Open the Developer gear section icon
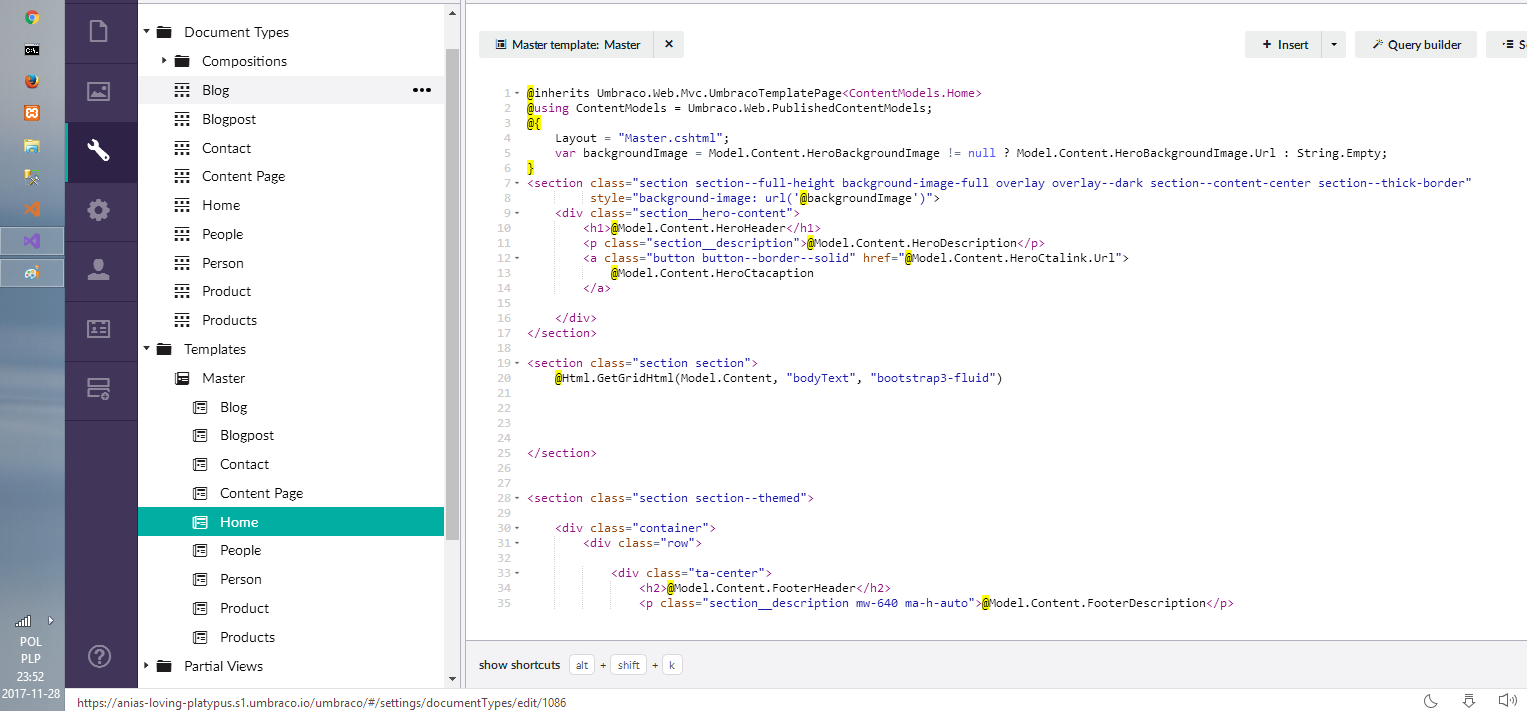The image size is (1527, 711). [x=99, y=211]
